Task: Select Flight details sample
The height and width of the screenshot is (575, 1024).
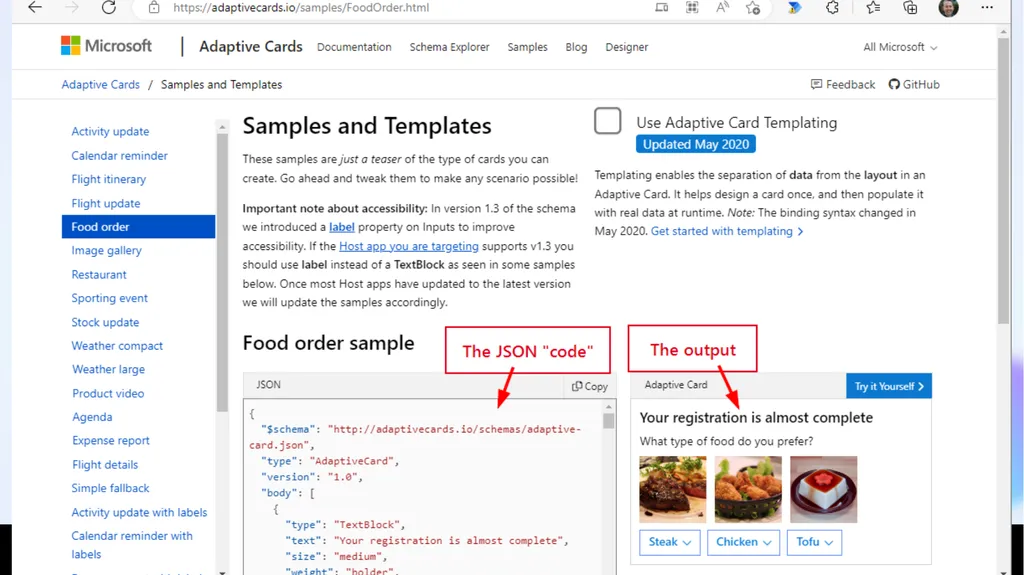Action: coord(104,465)
